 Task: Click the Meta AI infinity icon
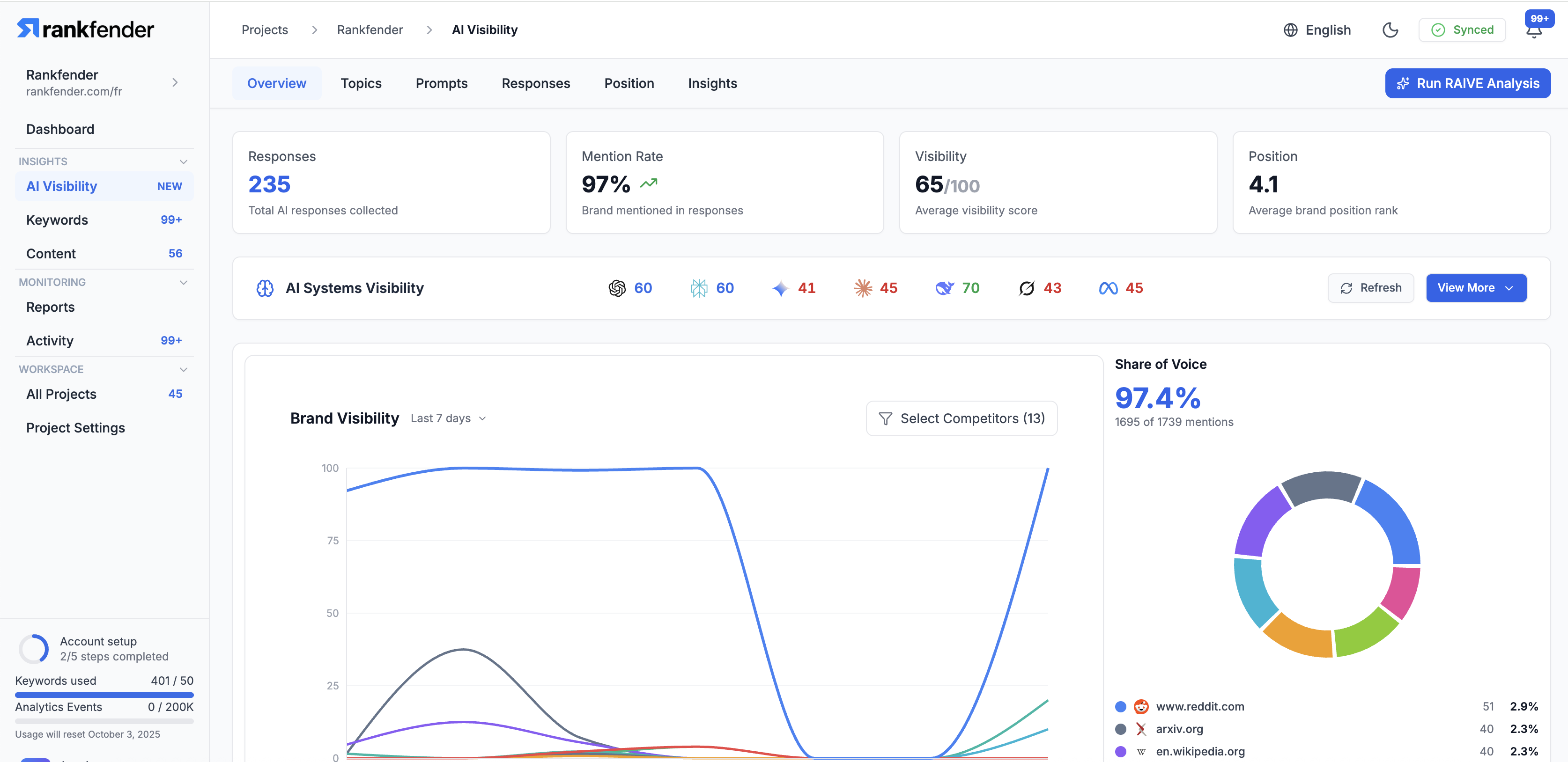click(1108, 288)
